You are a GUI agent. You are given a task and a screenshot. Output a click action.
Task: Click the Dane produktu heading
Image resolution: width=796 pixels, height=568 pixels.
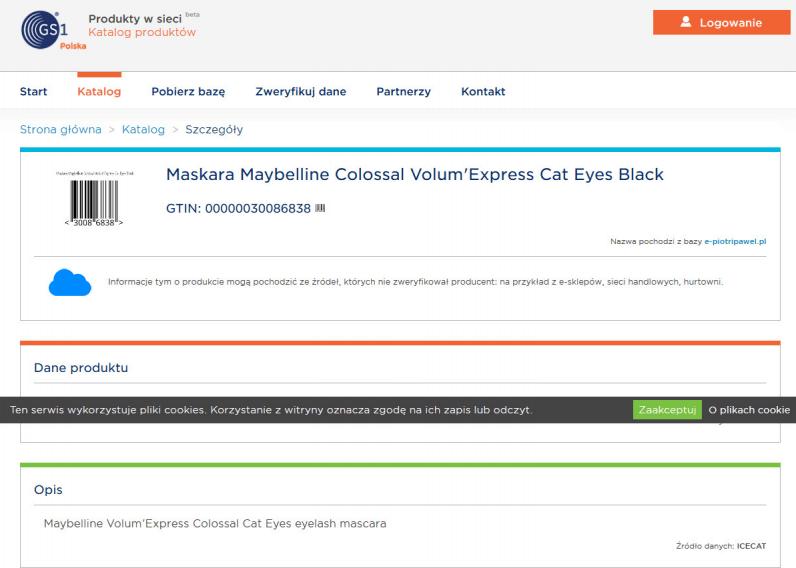click(x=81, y=367)
